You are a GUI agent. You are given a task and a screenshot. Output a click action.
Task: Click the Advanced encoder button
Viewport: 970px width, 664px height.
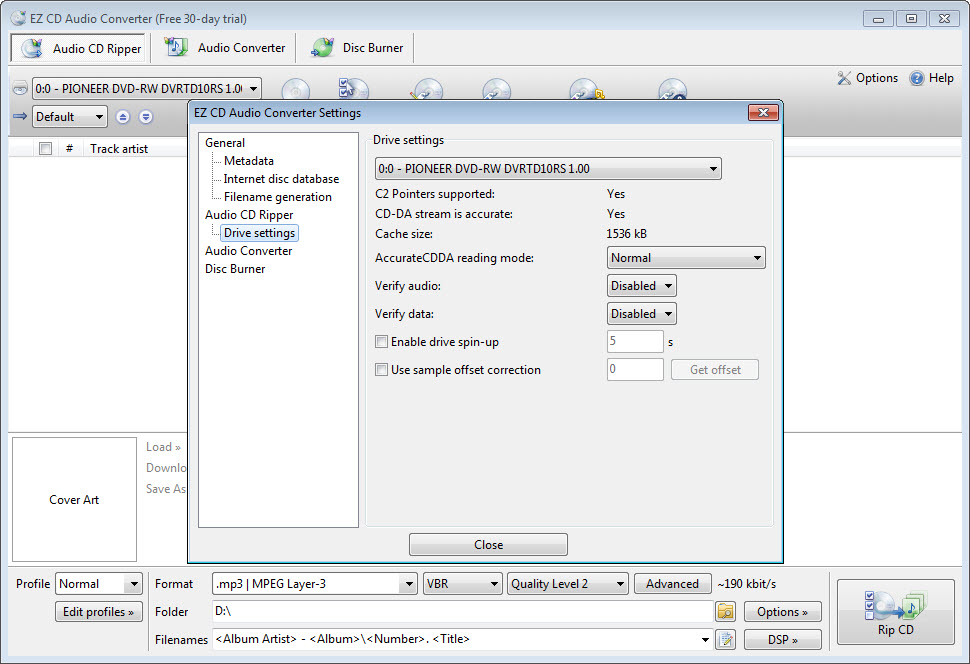click(x=672, y=584)
